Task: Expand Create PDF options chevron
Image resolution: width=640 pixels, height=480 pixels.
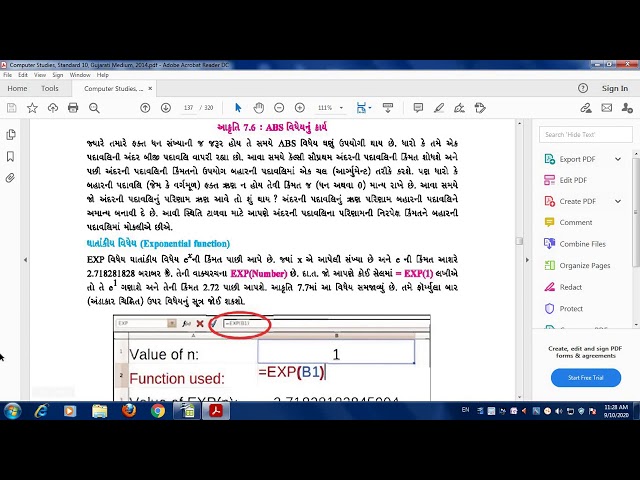Action: 618,201
